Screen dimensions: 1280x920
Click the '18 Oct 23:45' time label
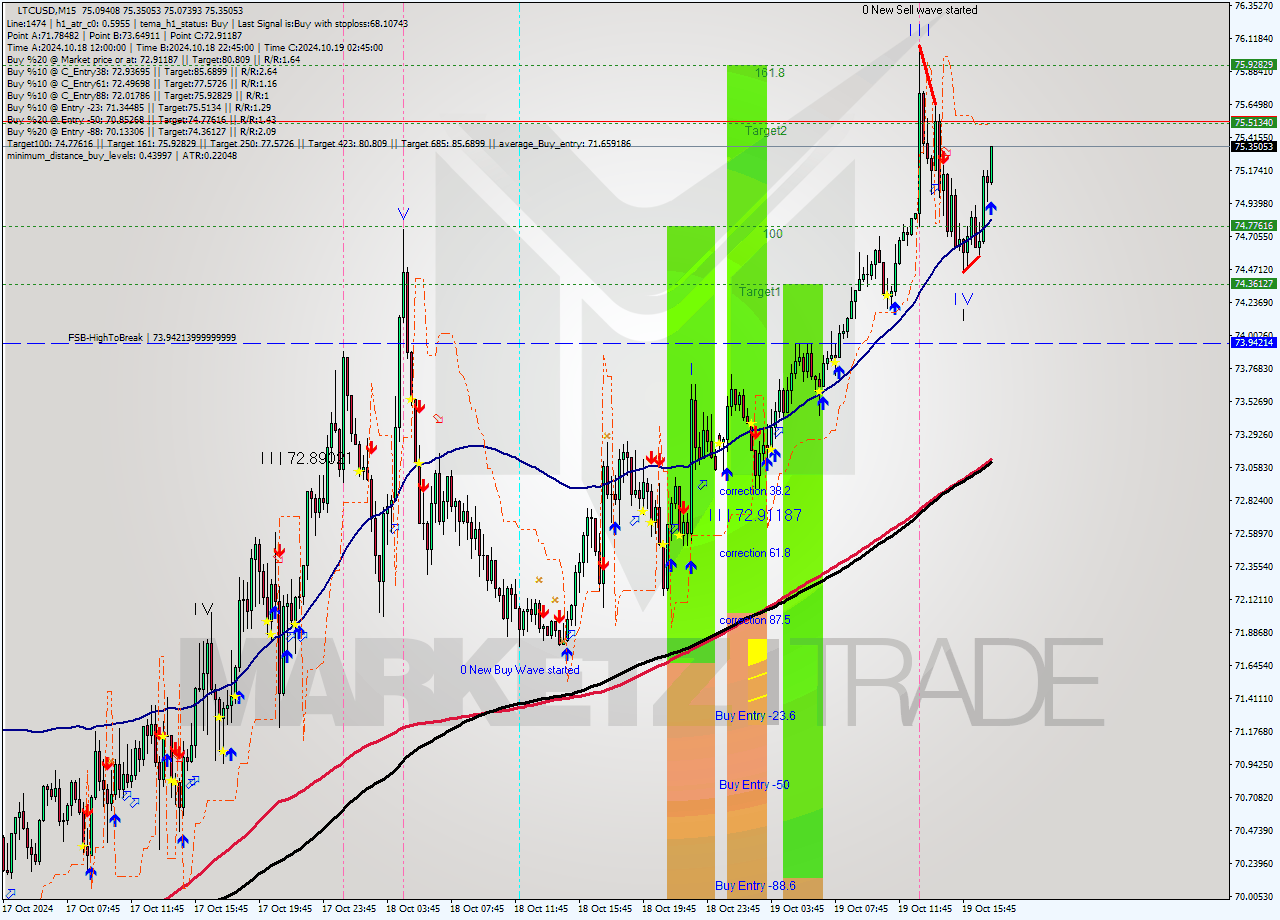(733, 909)
